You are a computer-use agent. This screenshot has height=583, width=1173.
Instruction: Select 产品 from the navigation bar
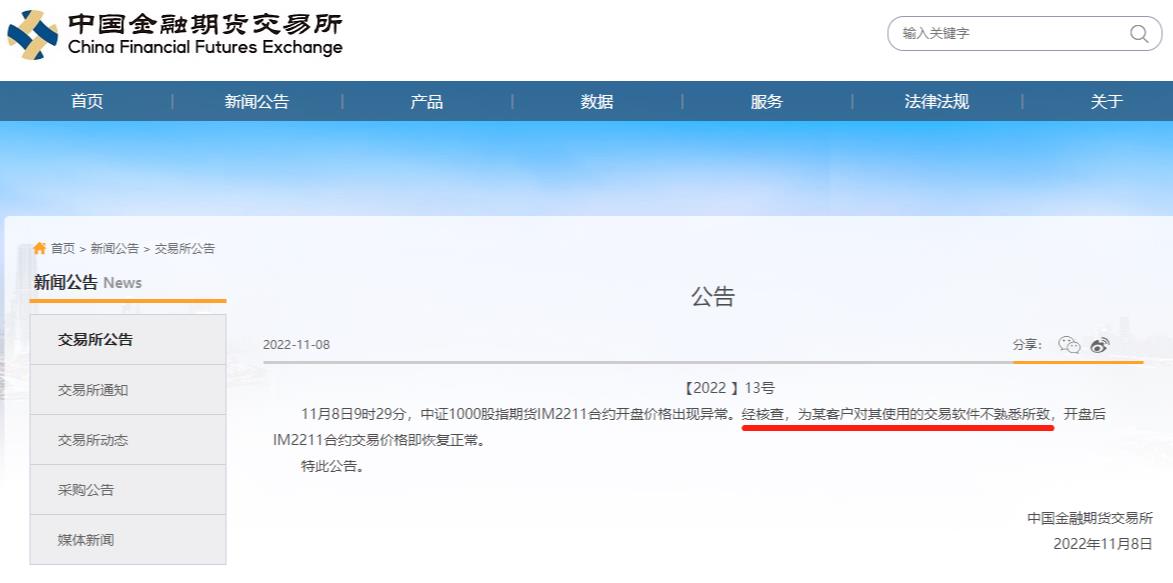(427, 101)
